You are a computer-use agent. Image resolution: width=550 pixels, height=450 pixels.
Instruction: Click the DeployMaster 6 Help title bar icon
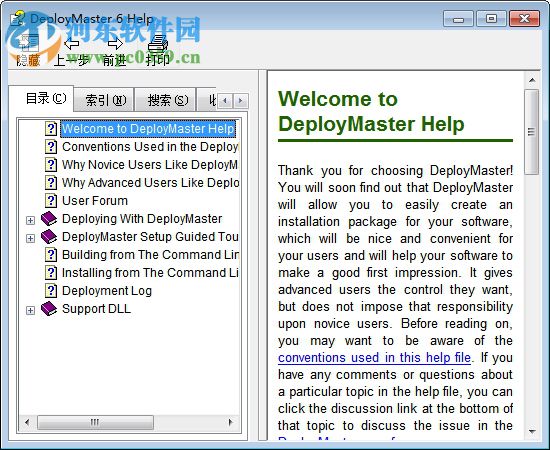pos(18,18)
